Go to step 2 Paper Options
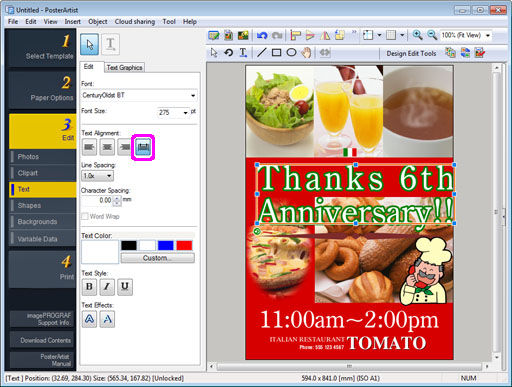This screenshot has width=512, height=387. 42,90
